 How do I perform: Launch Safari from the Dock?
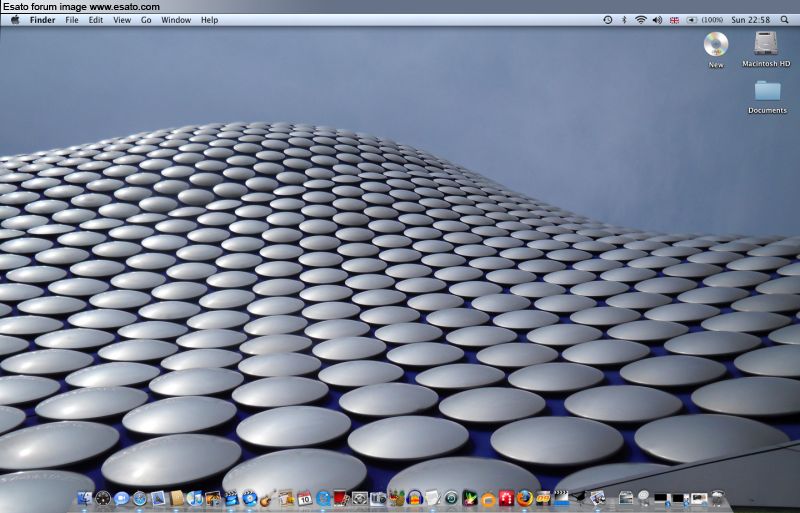coord(140,497)
